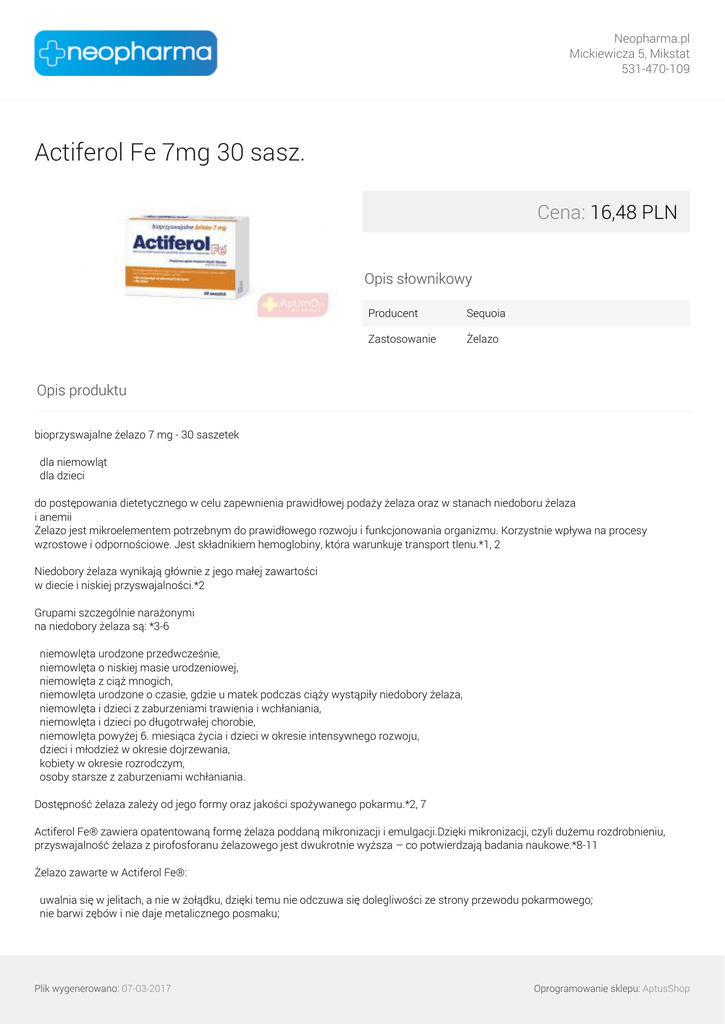The width and height of the screenshot is (725, 1024).
Task: Select the Zastosowanie row label
Action: [x=402, y=339]
